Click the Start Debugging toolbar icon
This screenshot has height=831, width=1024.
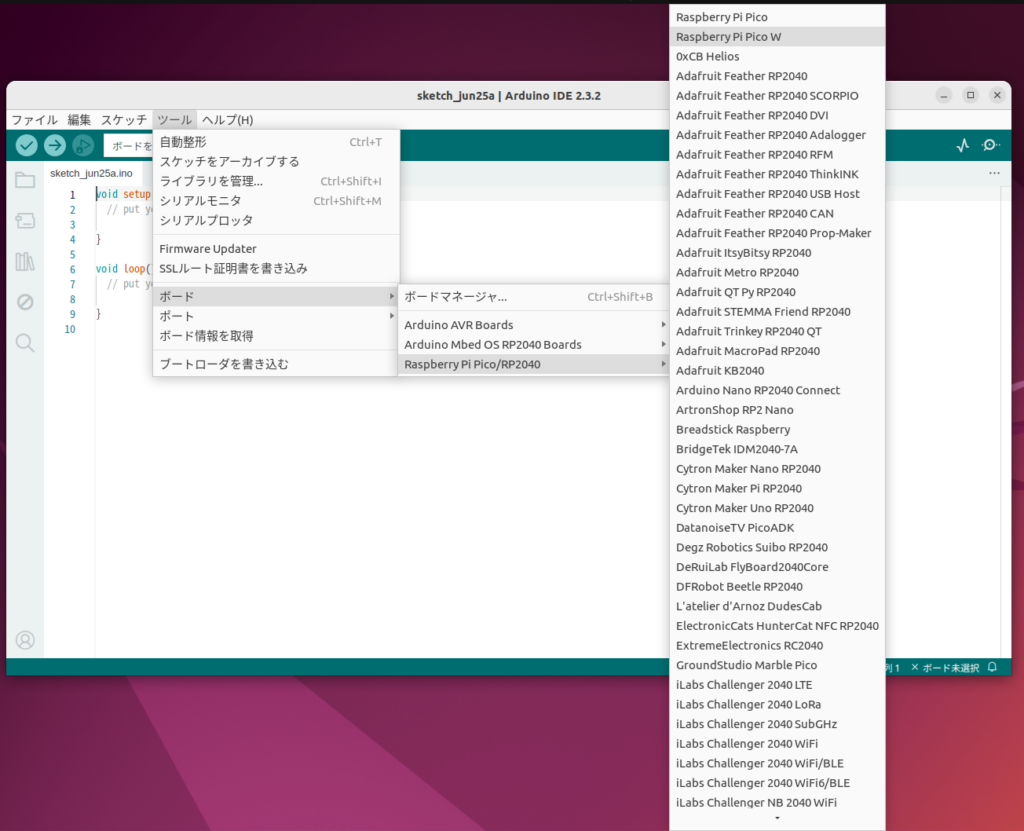pos(83,145)
